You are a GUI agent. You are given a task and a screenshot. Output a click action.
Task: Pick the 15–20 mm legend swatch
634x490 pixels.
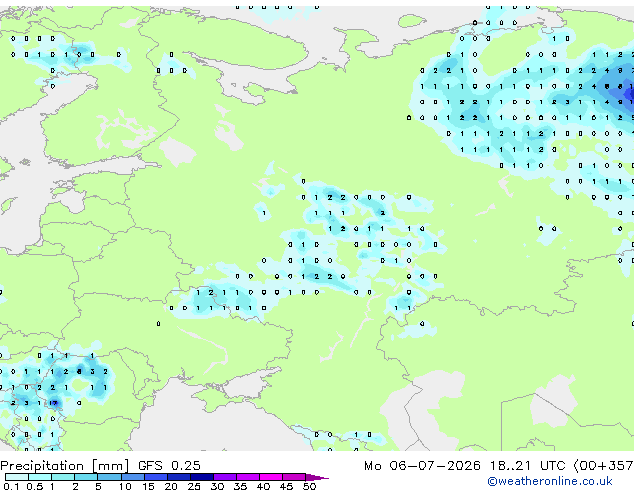[156, 477]
